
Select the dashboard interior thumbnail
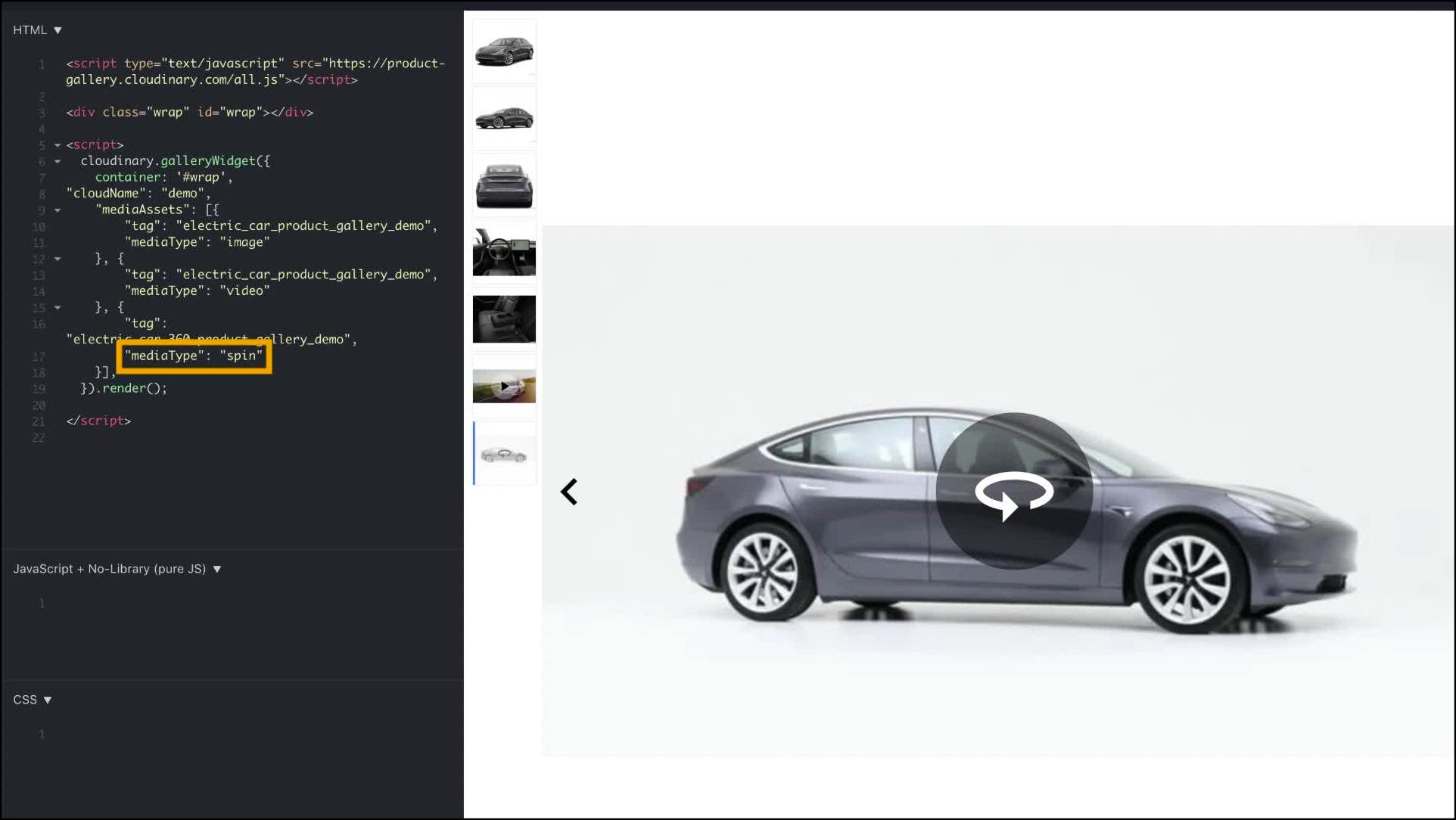503,251
